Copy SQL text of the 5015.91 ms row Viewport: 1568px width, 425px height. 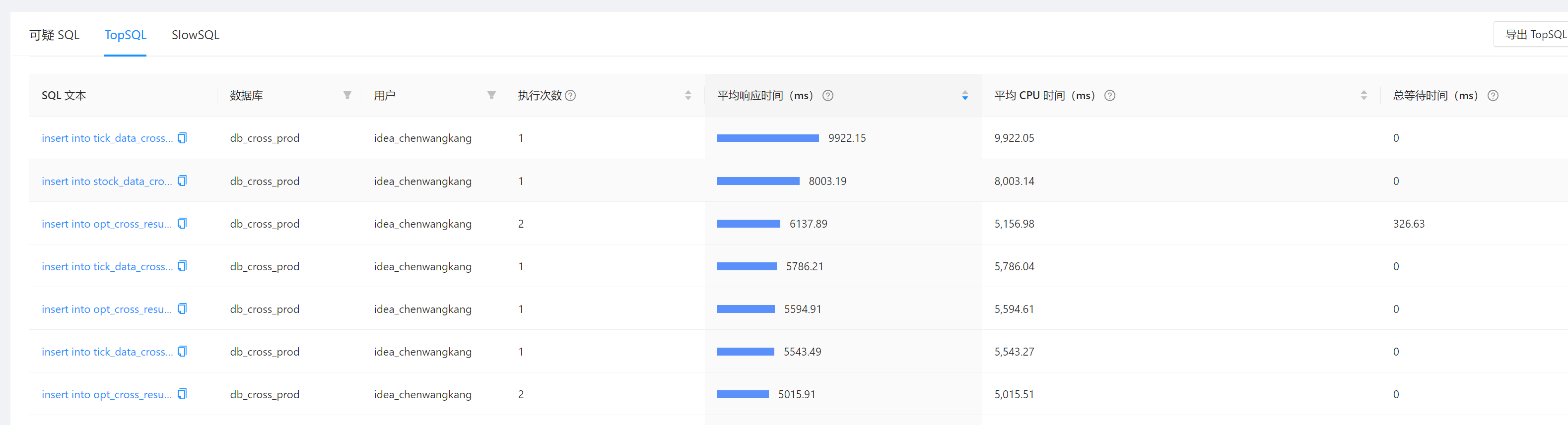[x=182, y=394]
